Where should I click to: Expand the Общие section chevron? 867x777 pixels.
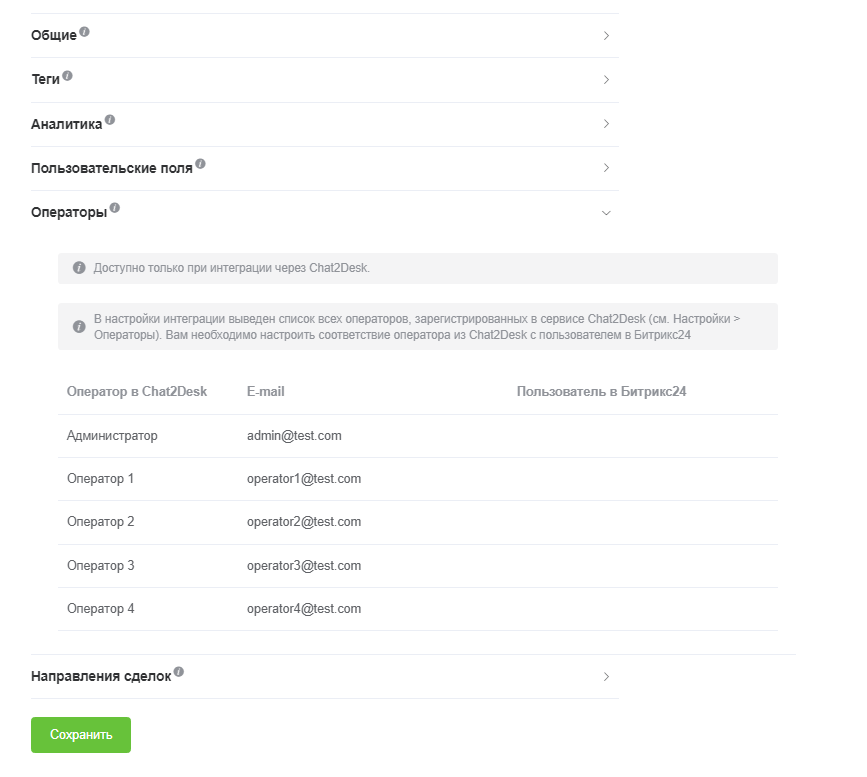pyautogui.click(x=606, y=36)
